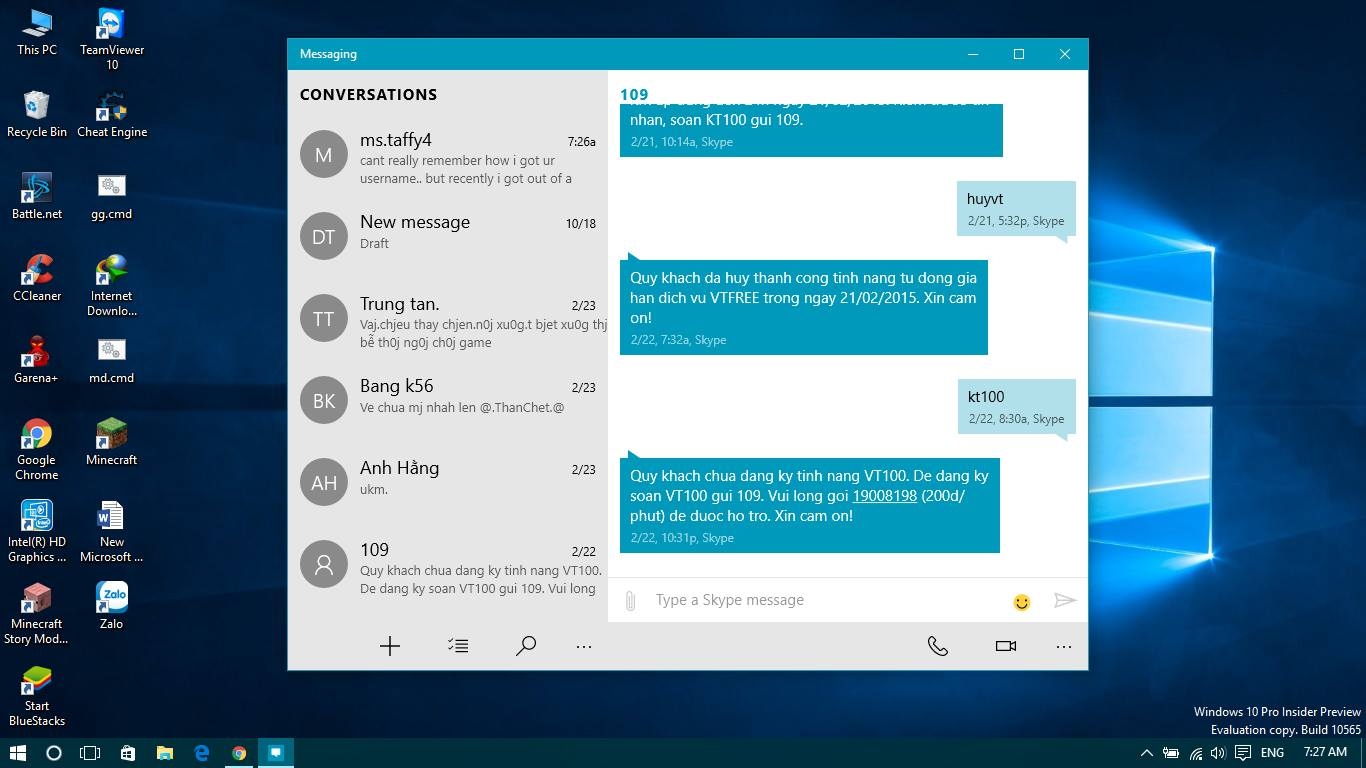The image size is (1366, 768).
Task: Open the select conversations list icon
Action: pos(458,645)
